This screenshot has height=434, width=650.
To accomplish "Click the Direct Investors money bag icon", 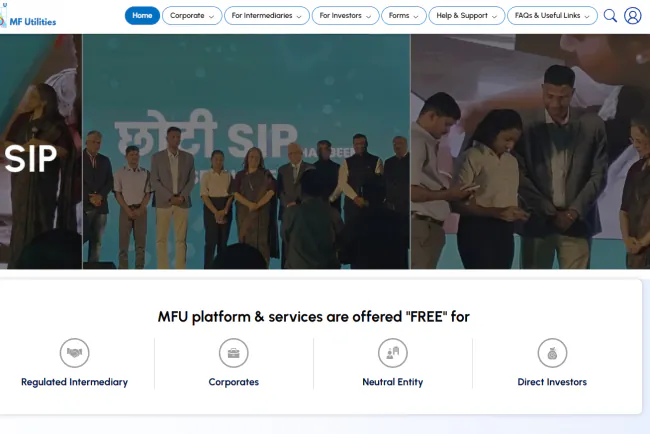I will [552, 353].
